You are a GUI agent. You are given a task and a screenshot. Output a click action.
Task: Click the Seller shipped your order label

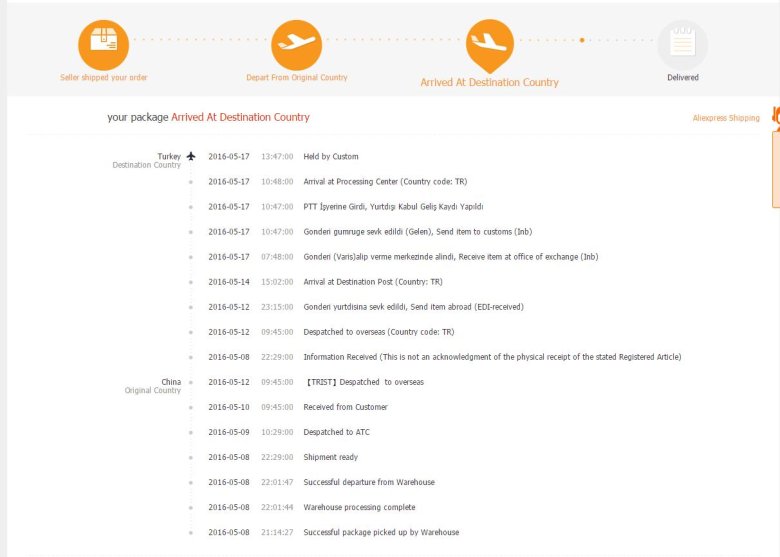(x=103, y=77)
